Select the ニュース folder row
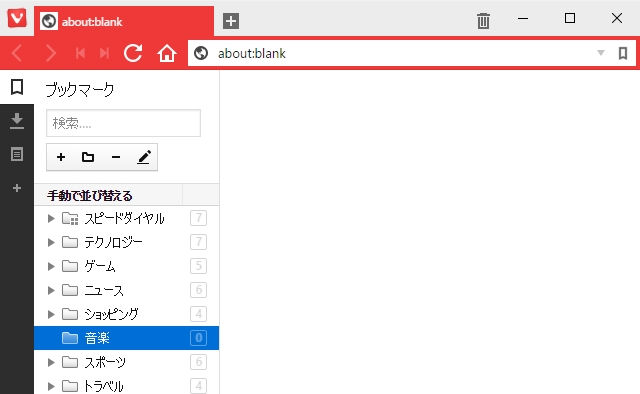Image resolution: width=640 pixels, height=394 pixels. [127, 290]
